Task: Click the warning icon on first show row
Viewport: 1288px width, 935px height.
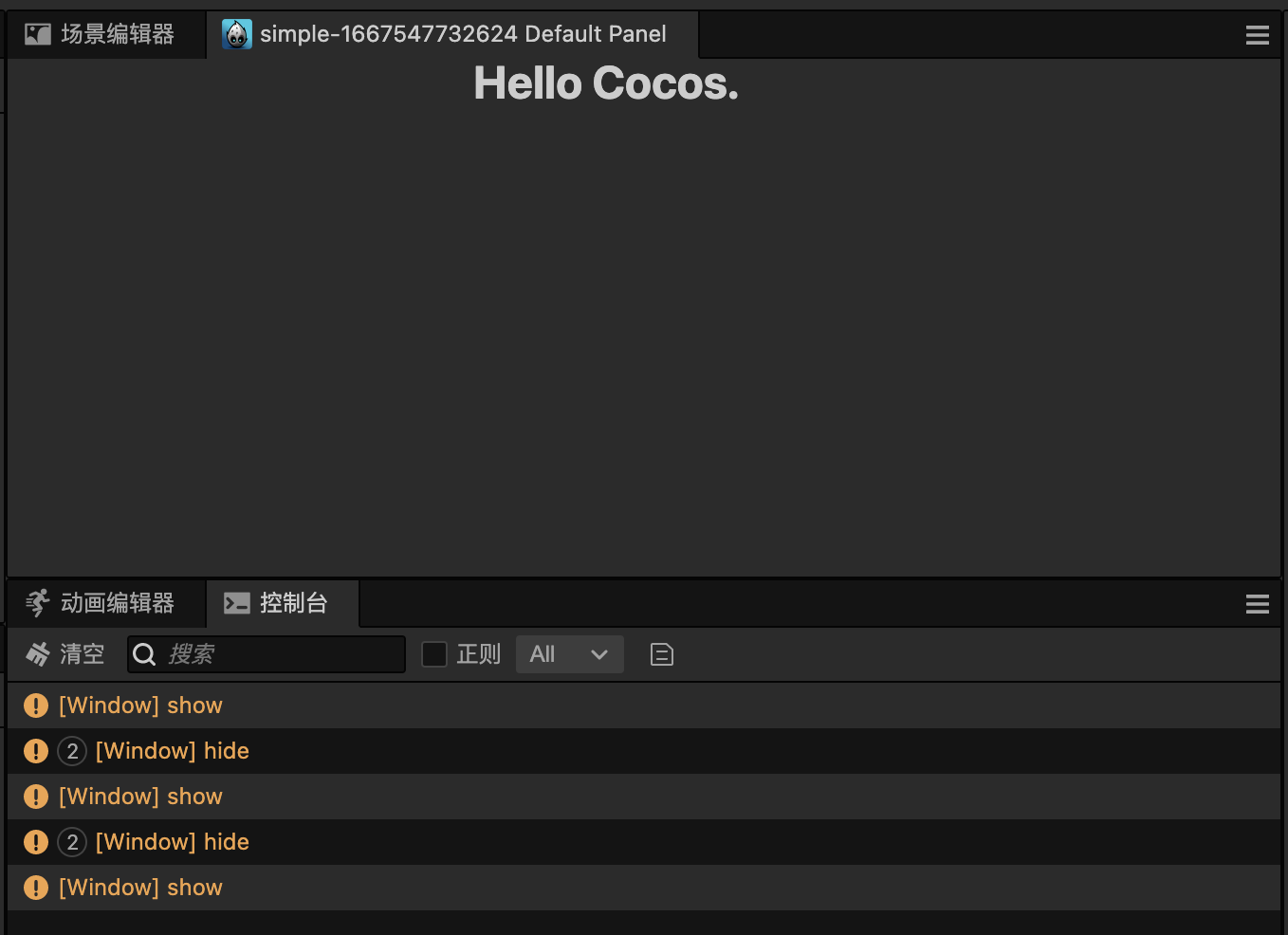Action: click(x=36, y=706)
